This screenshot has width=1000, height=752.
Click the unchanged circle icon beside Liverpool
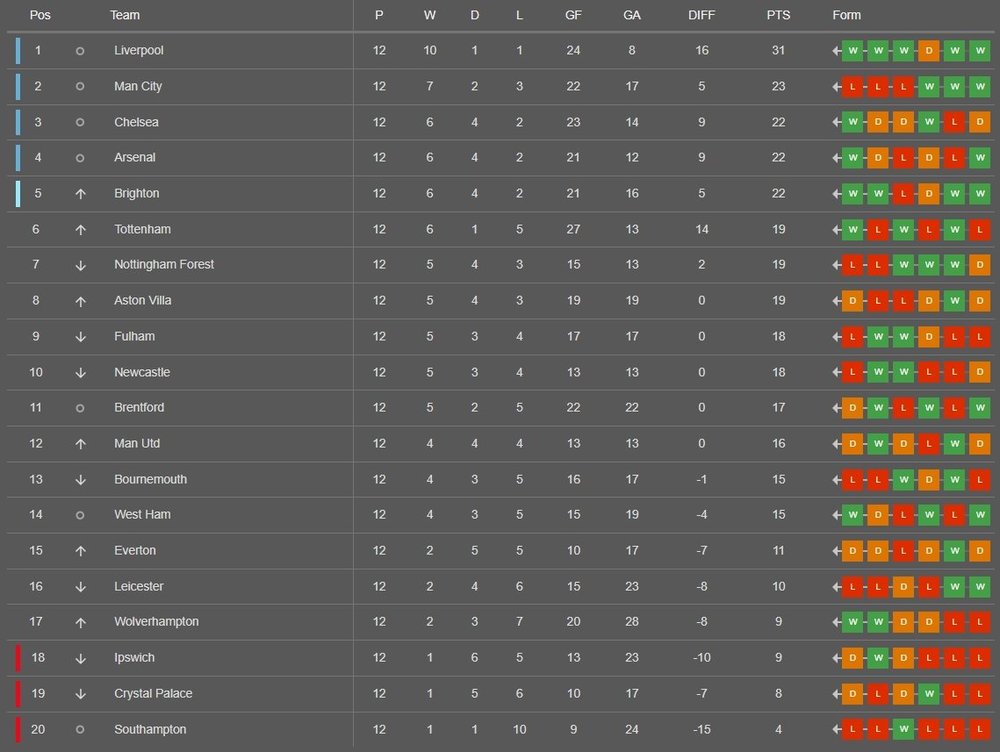click(80, 51)
